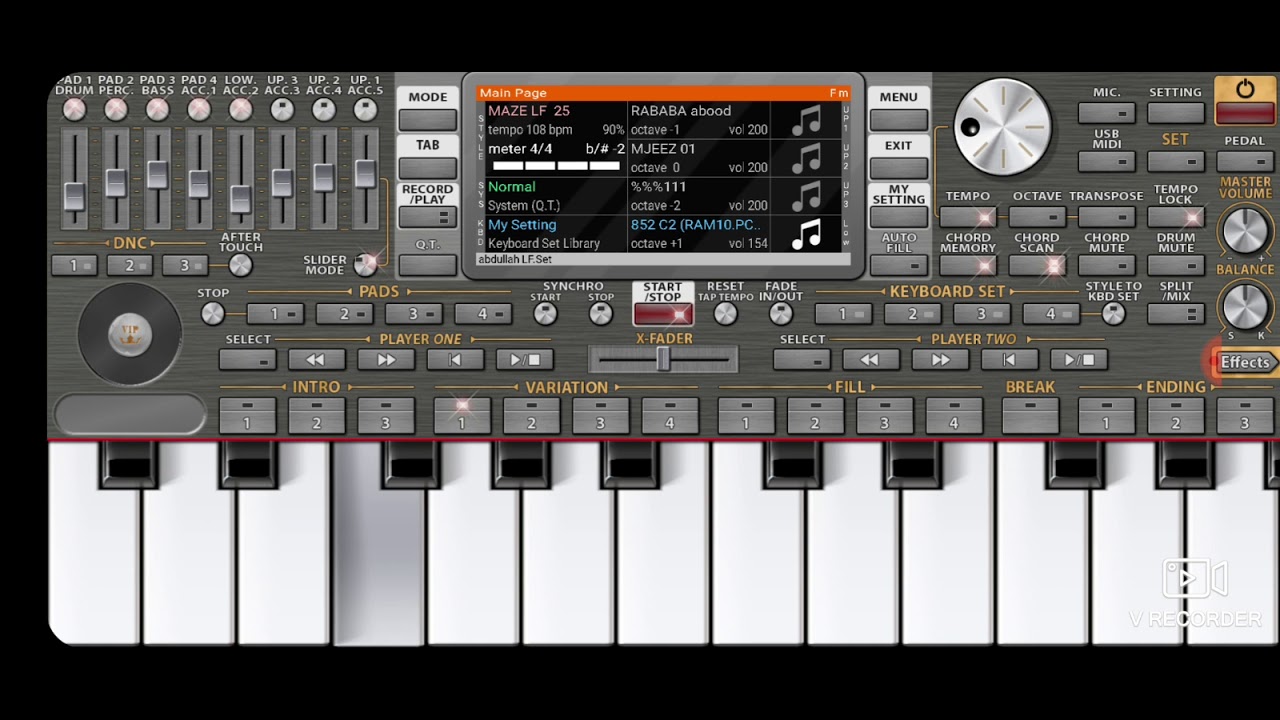Image resolution: width=1280 pixels, height=720 pixels.
Task: Toggle UP.1 ACC.5 mute knob
Action: 366,110
